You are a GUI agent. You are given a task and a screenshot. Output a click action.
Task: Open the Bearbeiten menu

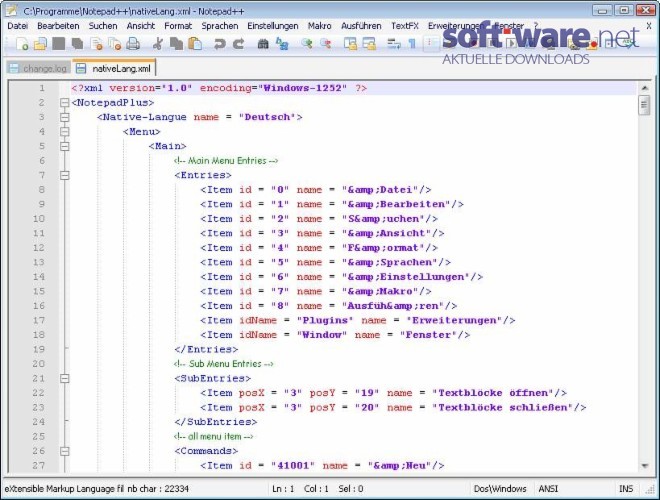(58, 26)
